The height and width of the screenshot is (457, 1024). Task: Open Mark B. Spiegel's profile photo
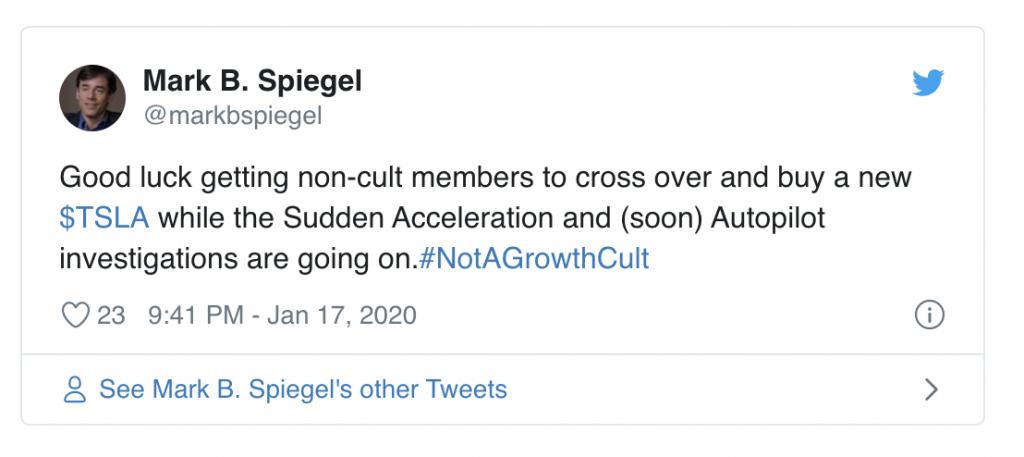(93, 97)
